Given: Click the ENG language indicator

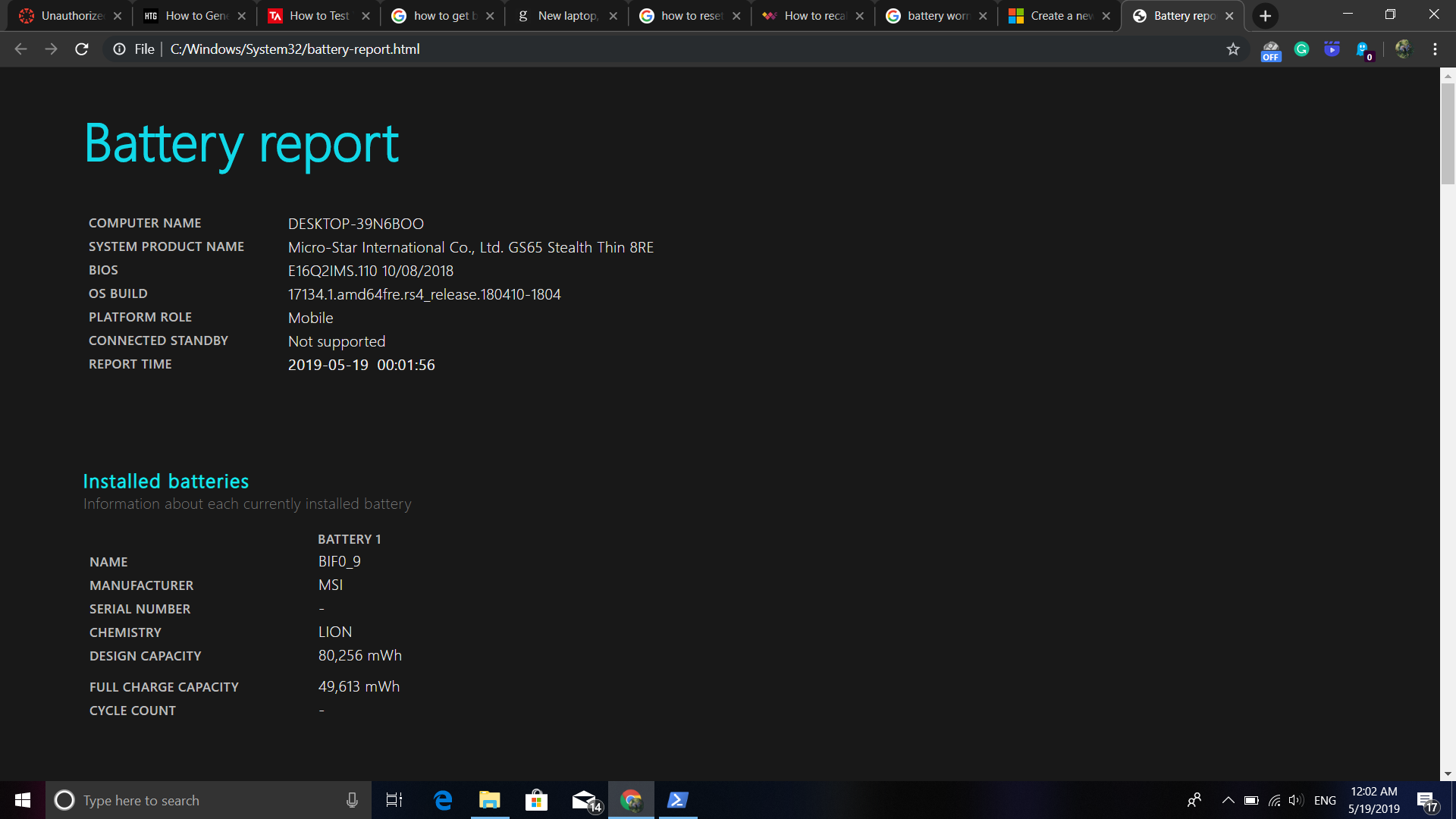Looking at the screenshot, I should [1325, 800].
